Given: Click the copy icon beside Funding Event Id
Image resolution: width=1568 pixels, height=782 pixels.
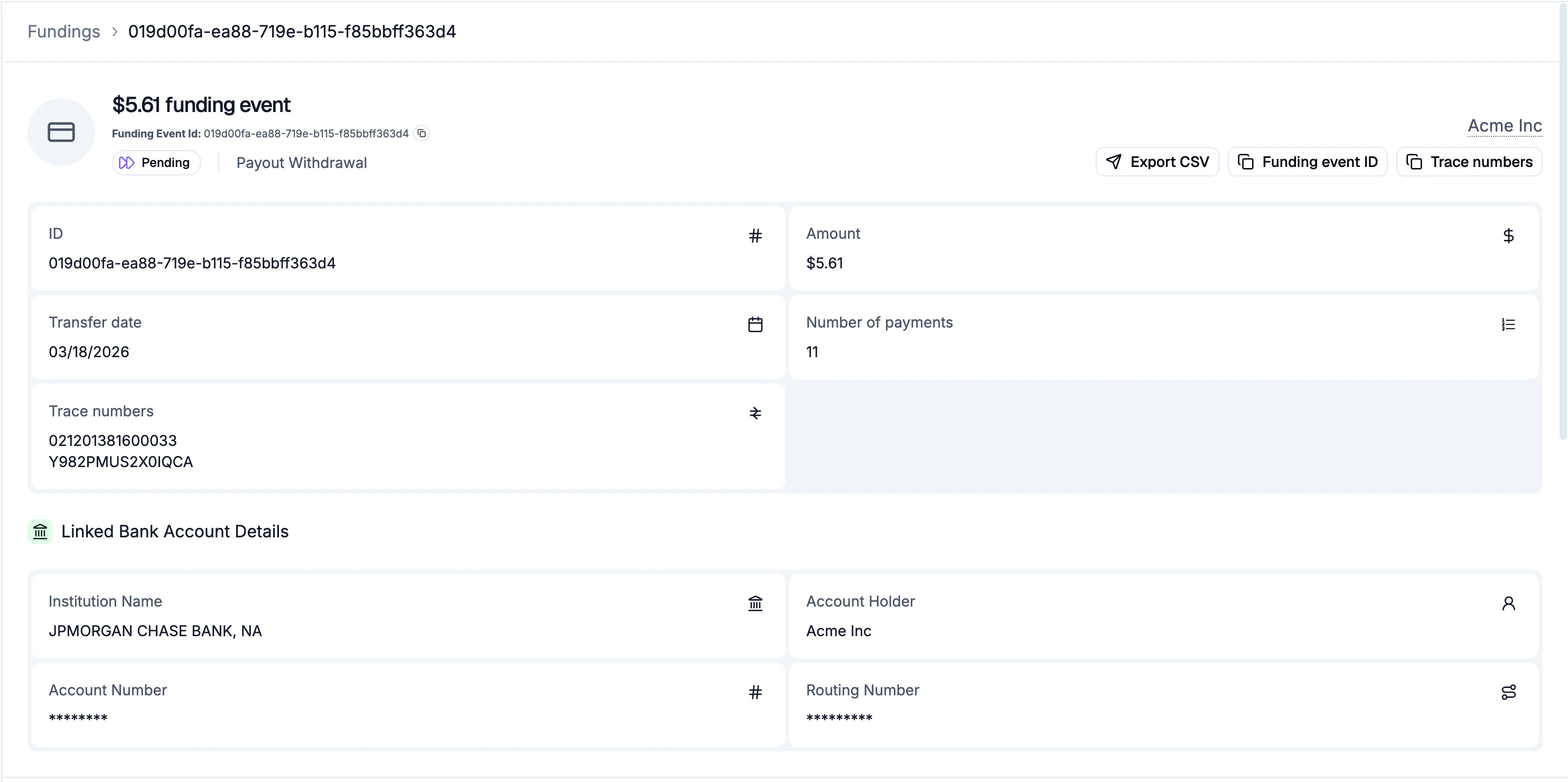Looking at the screenshot, I should tap(422, 133).
